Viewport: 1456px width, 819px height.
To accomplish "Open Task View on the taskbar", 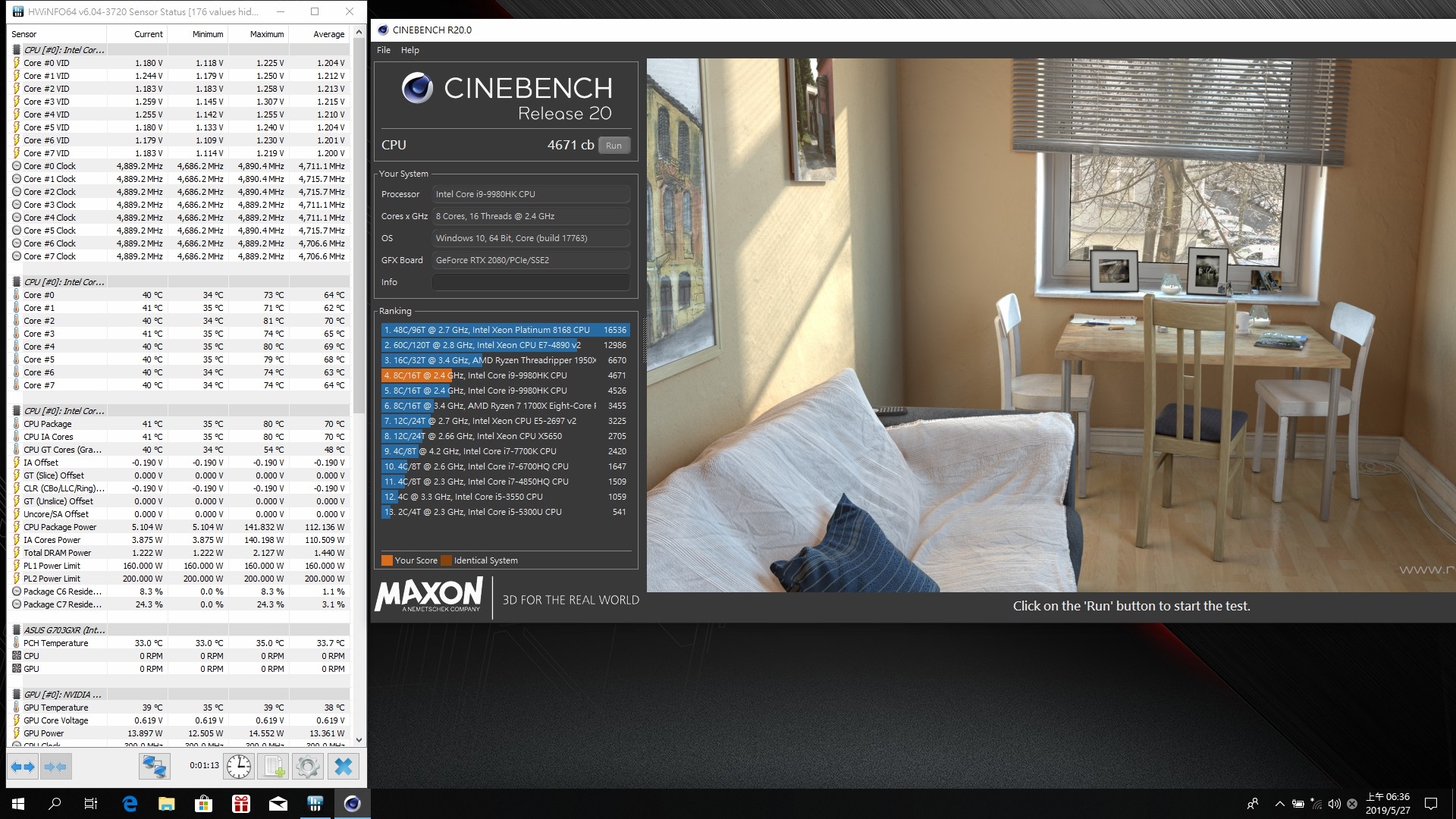I will coord(91,804).
